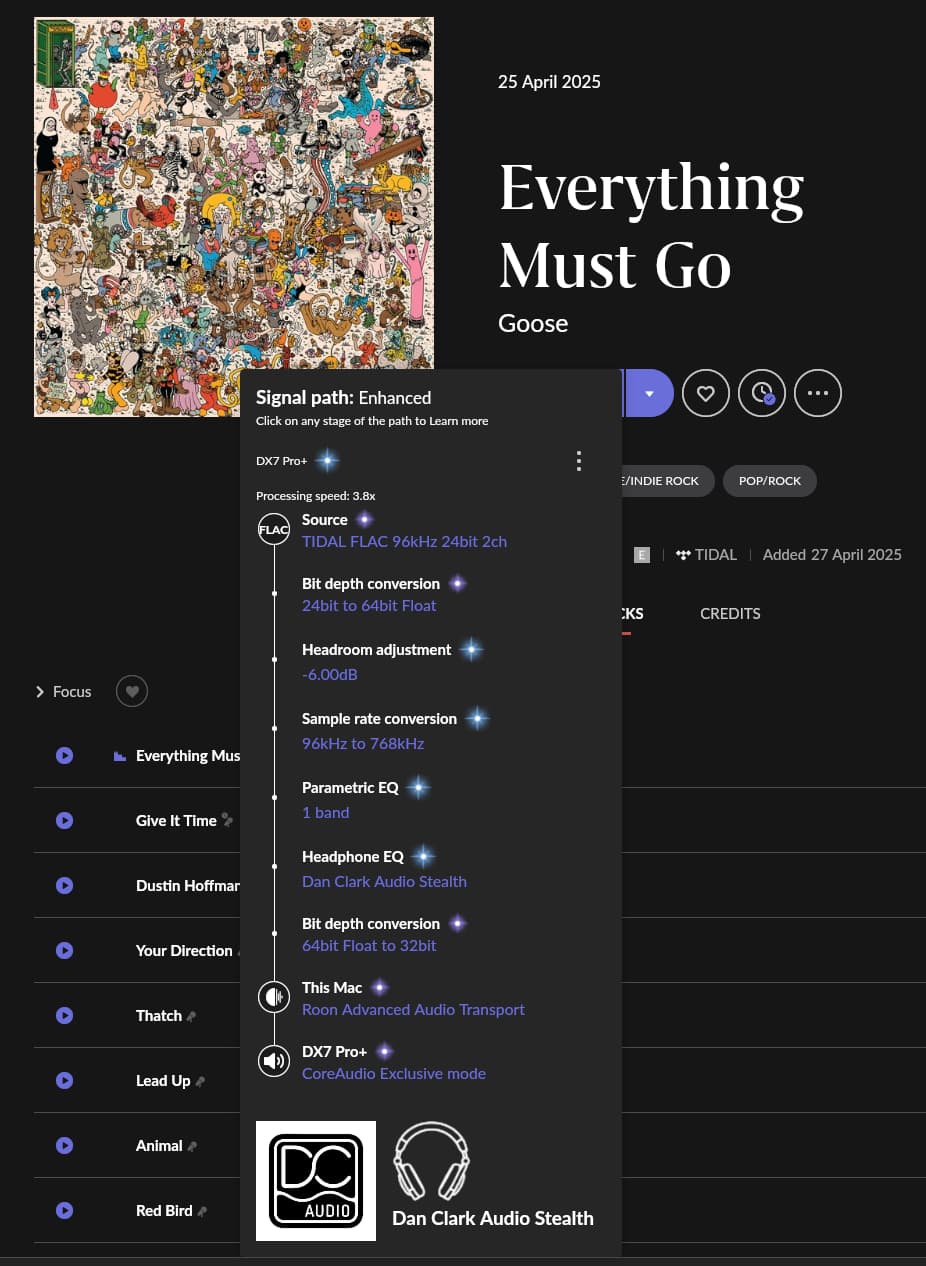Click the Signal path: Enhanced heading
The image size is (926, 1266).
click(x=343, y=398)
